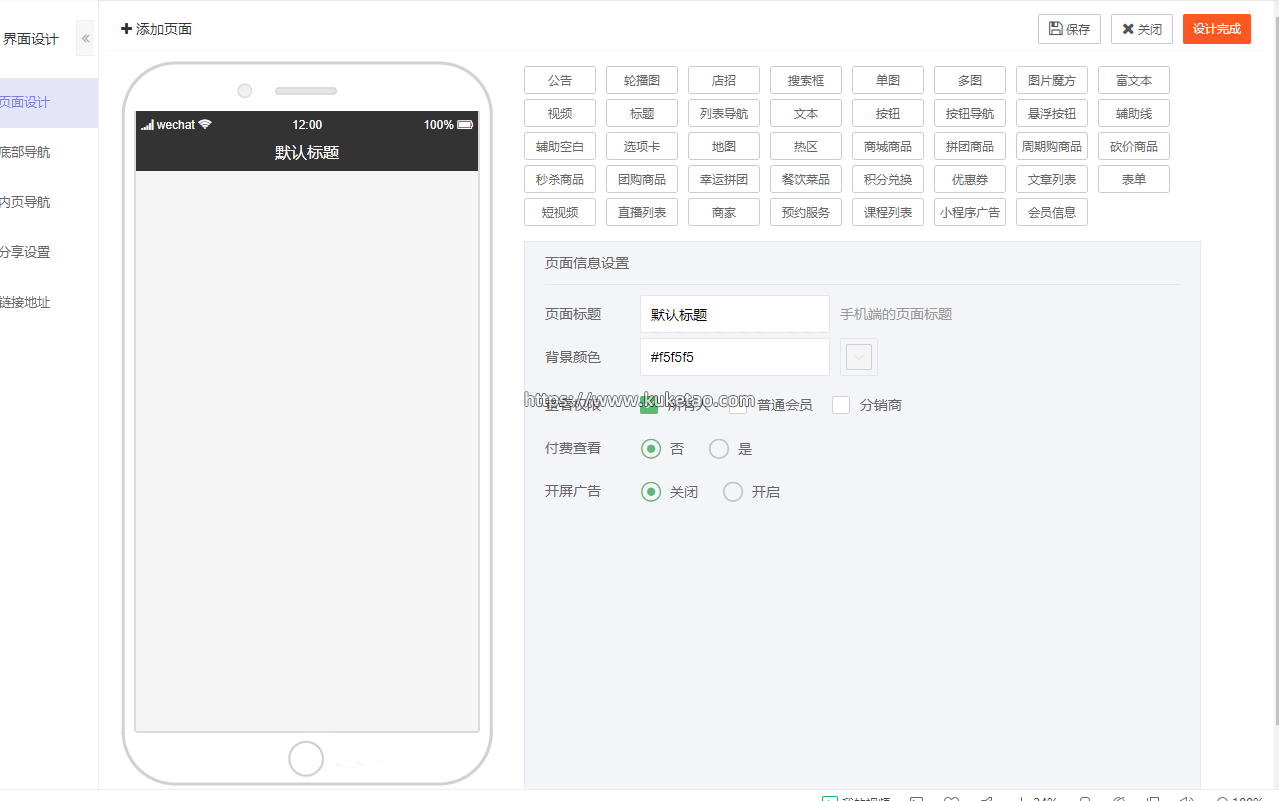1279x801 pixels.
Task: Add the 图片魔方 component
Action: (x=1052, y=80)
